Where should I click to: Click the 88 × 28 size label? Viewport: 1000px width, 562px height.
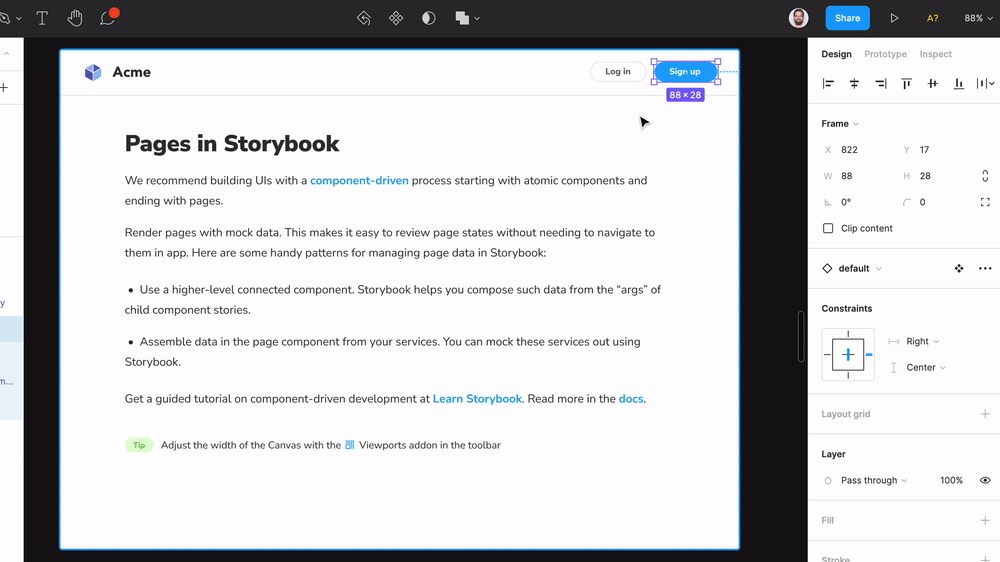coord(685,95)
